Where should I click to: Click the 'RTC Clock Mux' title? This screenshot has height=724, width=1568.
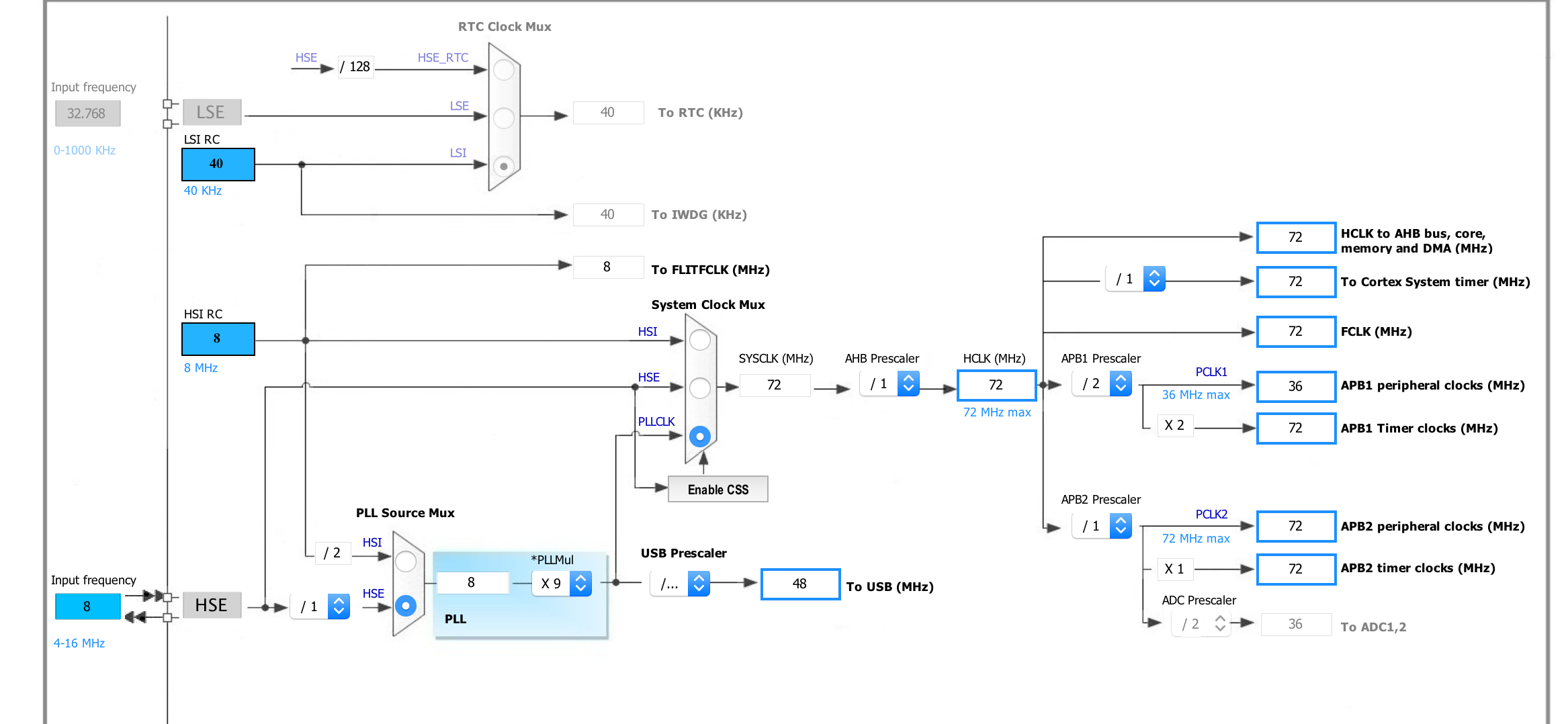click(505, 27)
